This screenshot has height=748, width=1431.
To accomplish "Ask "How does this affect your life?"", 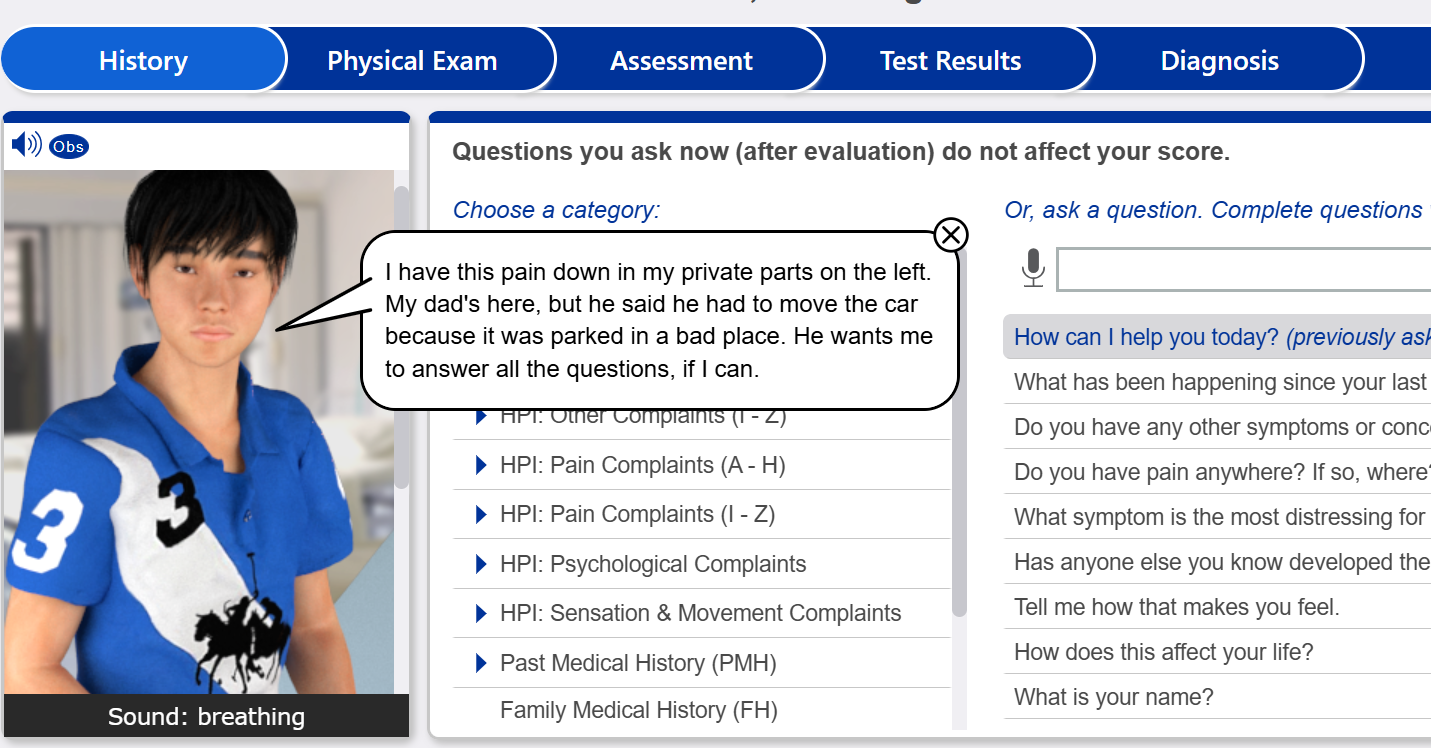I will click(x=1163, y=652).
